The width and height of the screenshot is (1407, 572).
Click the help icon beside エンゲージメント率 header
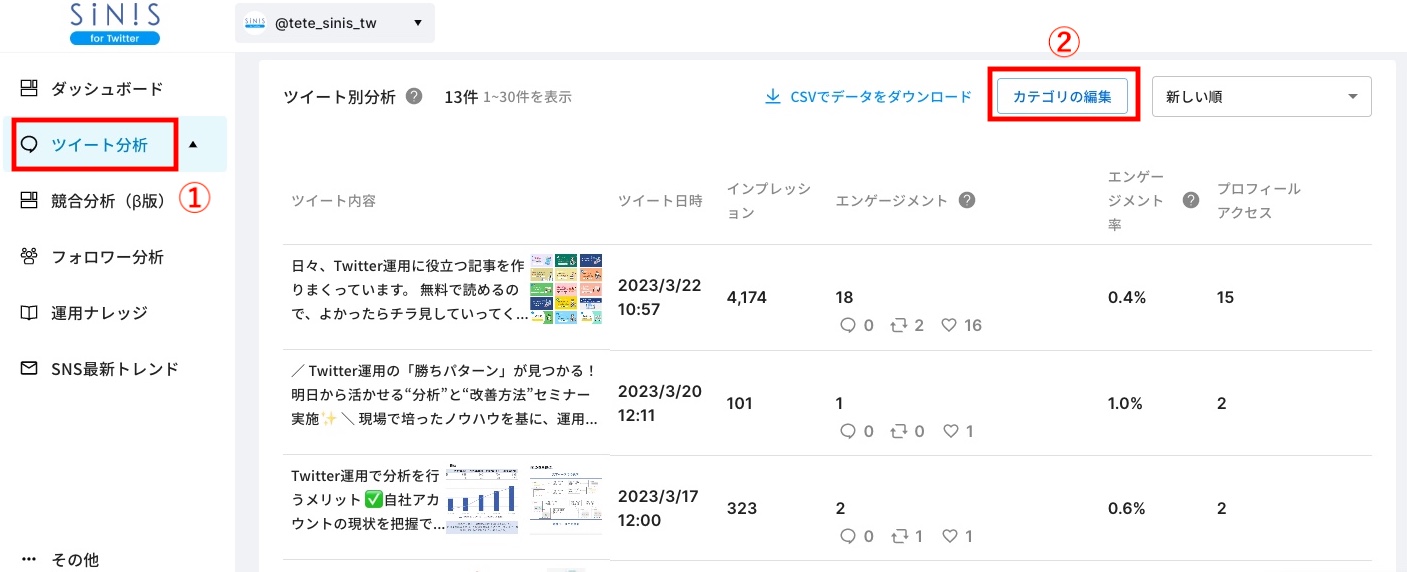1190,200
